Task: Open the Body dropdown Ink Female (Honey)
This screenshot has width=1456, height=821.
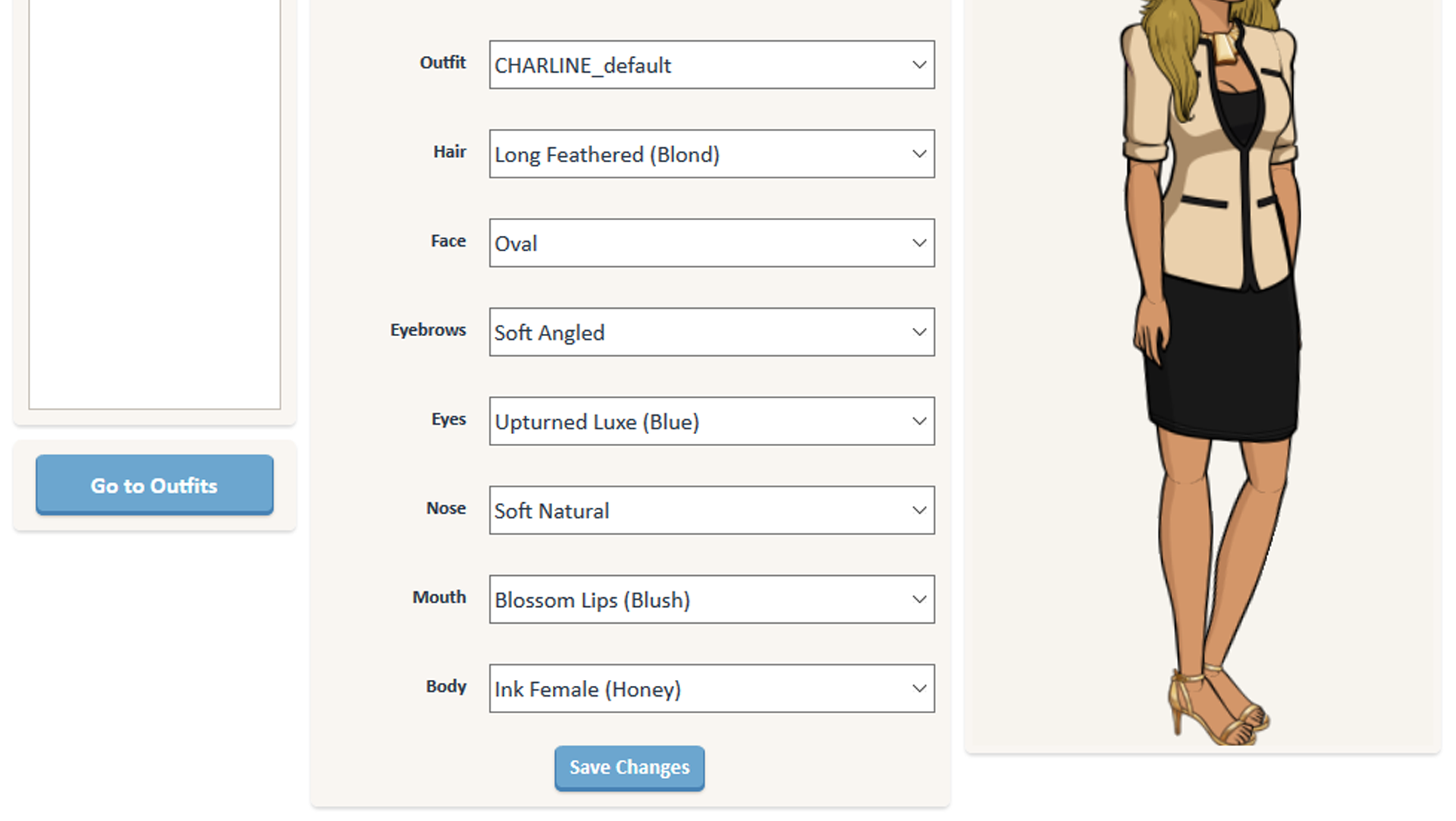Action: pos(711,689)
